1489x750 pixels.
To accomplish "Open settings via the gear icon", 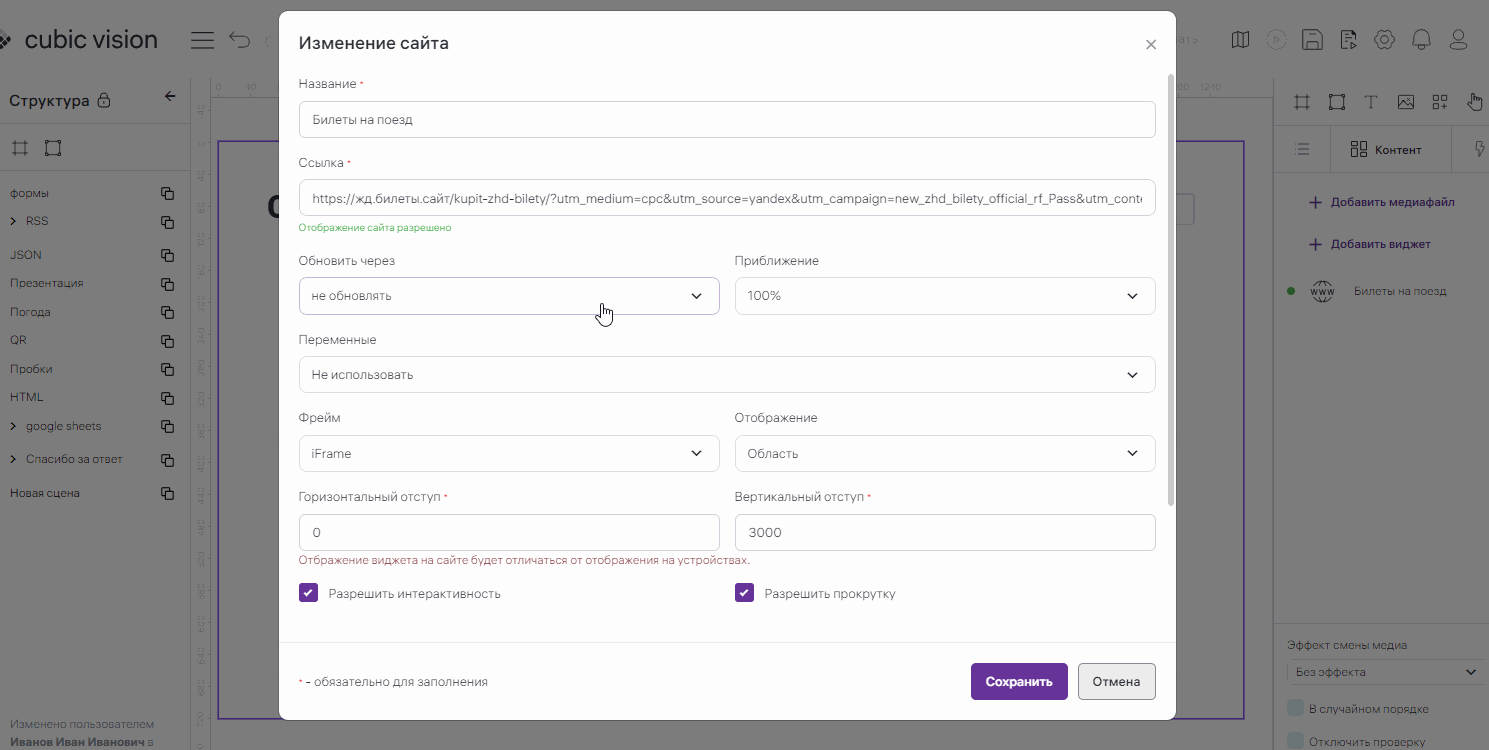I will (1384, 40).
